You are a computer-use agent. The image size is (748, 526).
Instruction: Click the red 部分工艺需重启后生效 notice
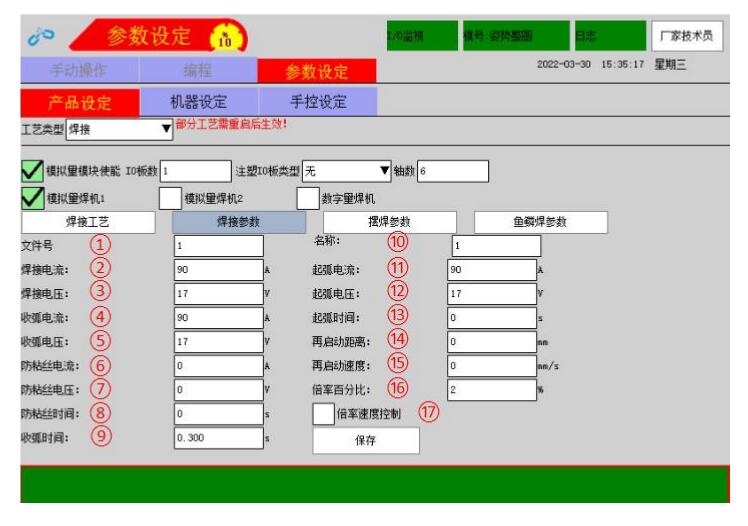click(231, 124)
